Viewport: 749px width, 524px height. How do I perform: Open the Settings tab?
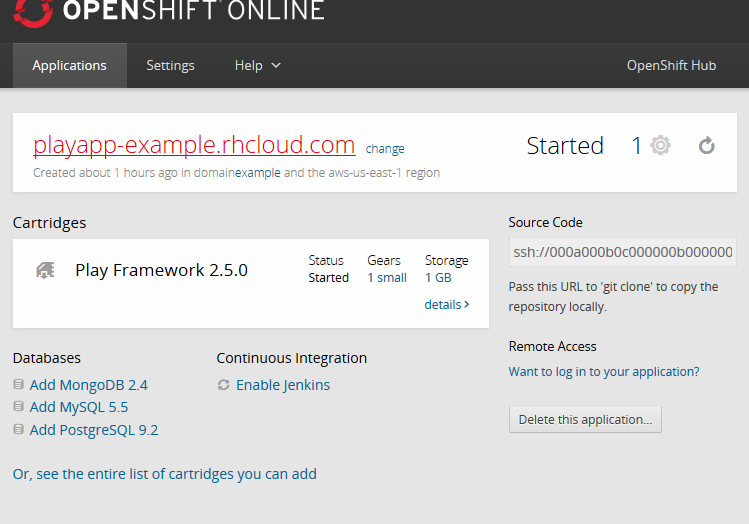(x=170, y=65)
